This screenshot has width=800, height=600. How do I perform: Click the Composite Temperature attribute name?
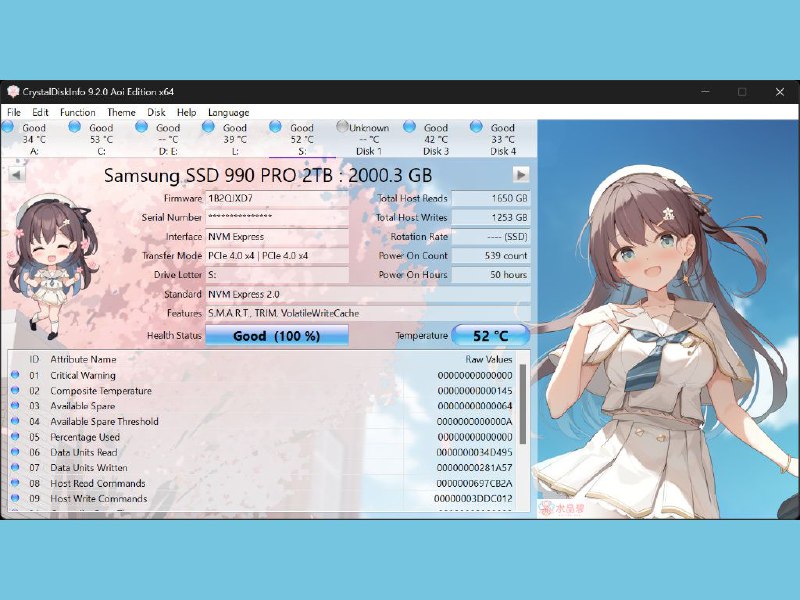[x=101, y=390]
